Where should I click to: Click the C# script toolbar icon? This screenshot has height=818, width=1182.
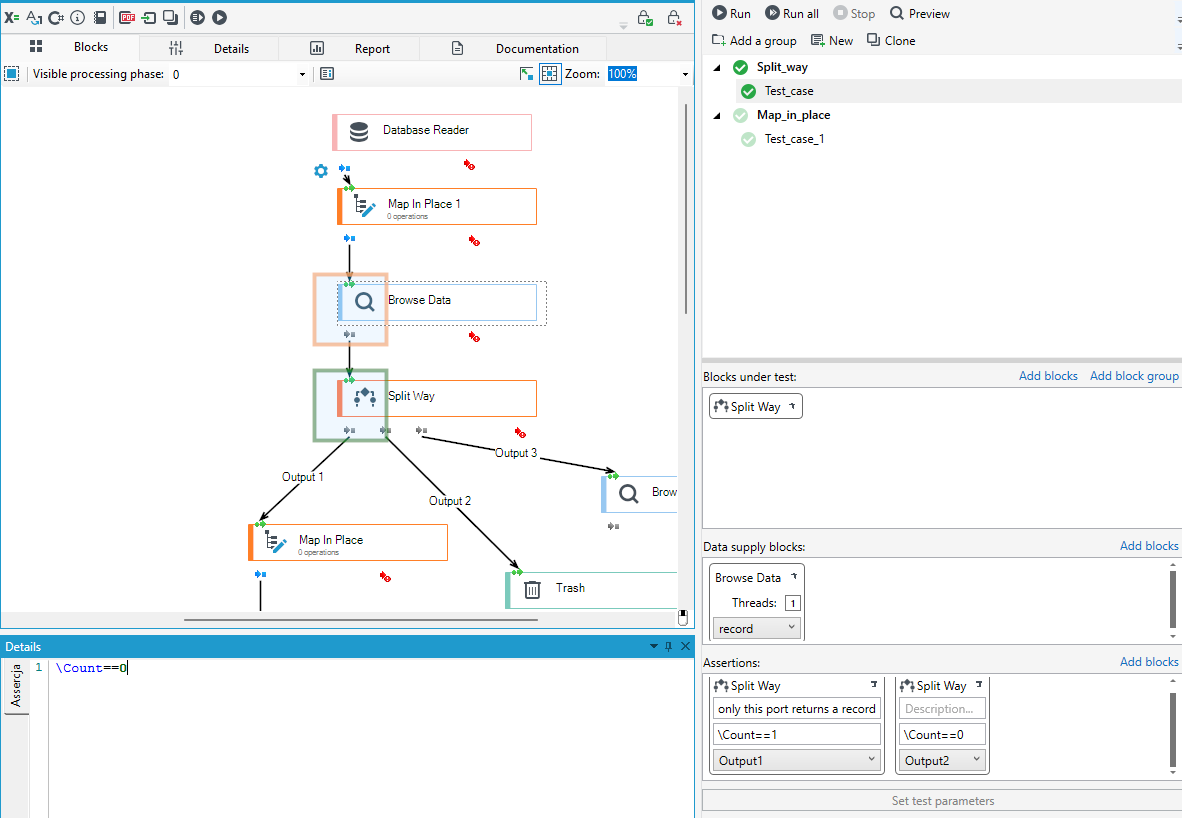[56, 17]
